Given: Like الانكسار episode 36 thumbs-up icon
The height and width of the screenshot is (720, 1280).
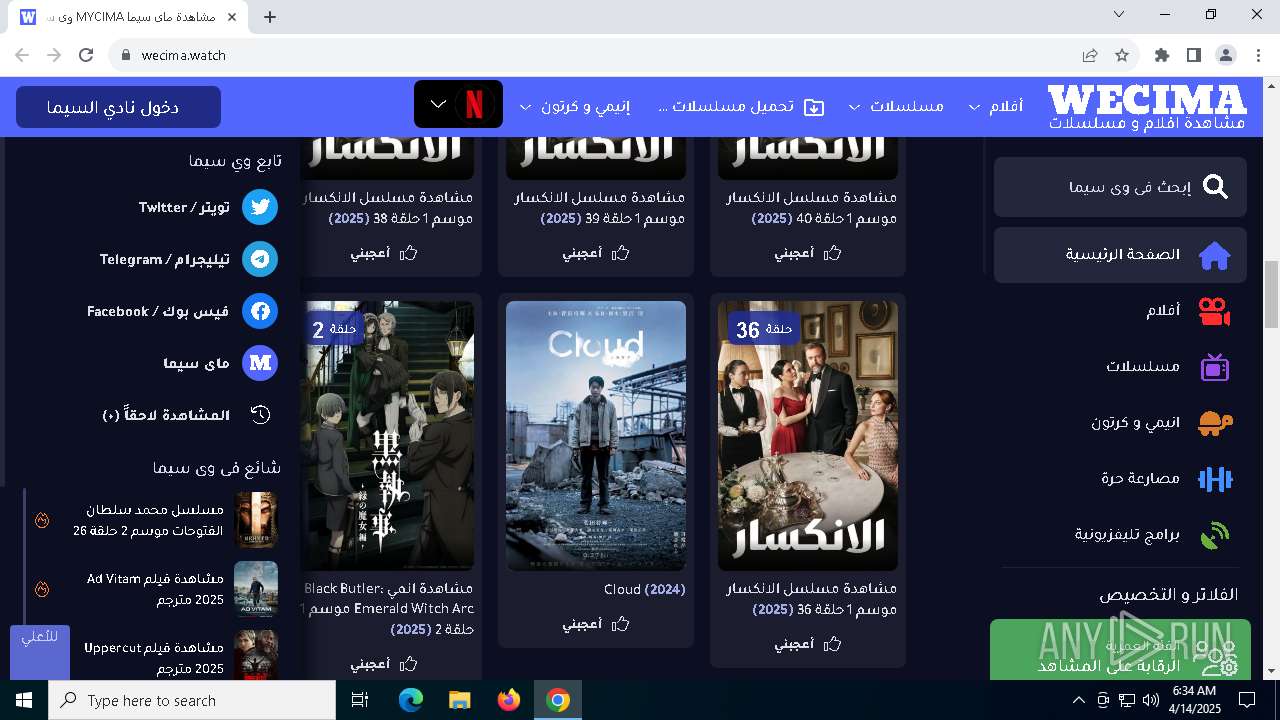Looking at the screenshot, I should pos(833,644).
